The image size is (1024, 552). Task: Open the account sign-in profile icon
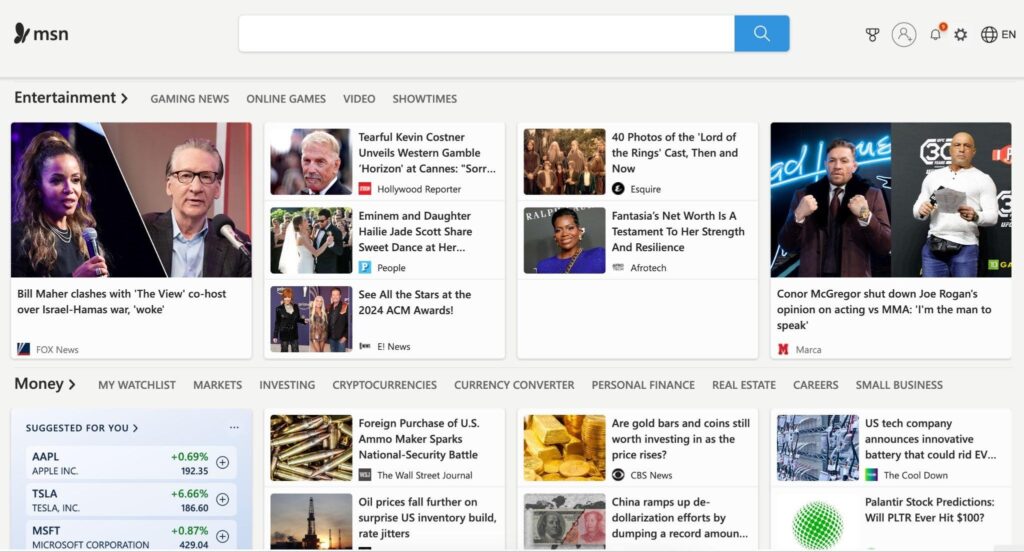tap(904, 35)
